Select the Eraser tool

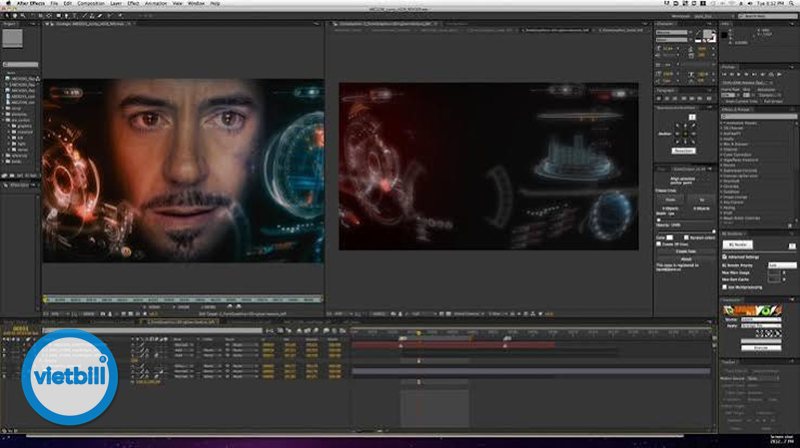(x=99, y=16)
